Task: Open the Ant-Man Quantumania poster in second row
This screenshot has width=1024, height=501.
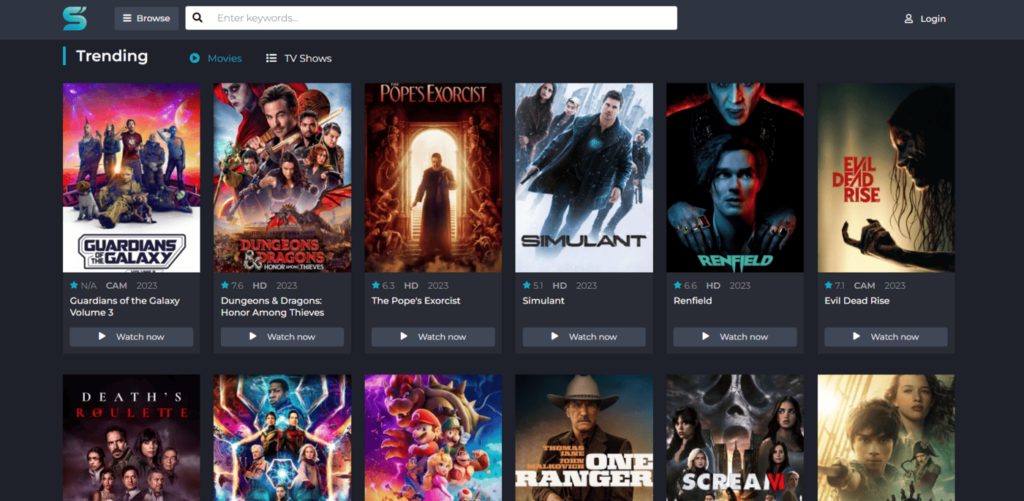Action: pyautogui.click(x=282, y=438)
